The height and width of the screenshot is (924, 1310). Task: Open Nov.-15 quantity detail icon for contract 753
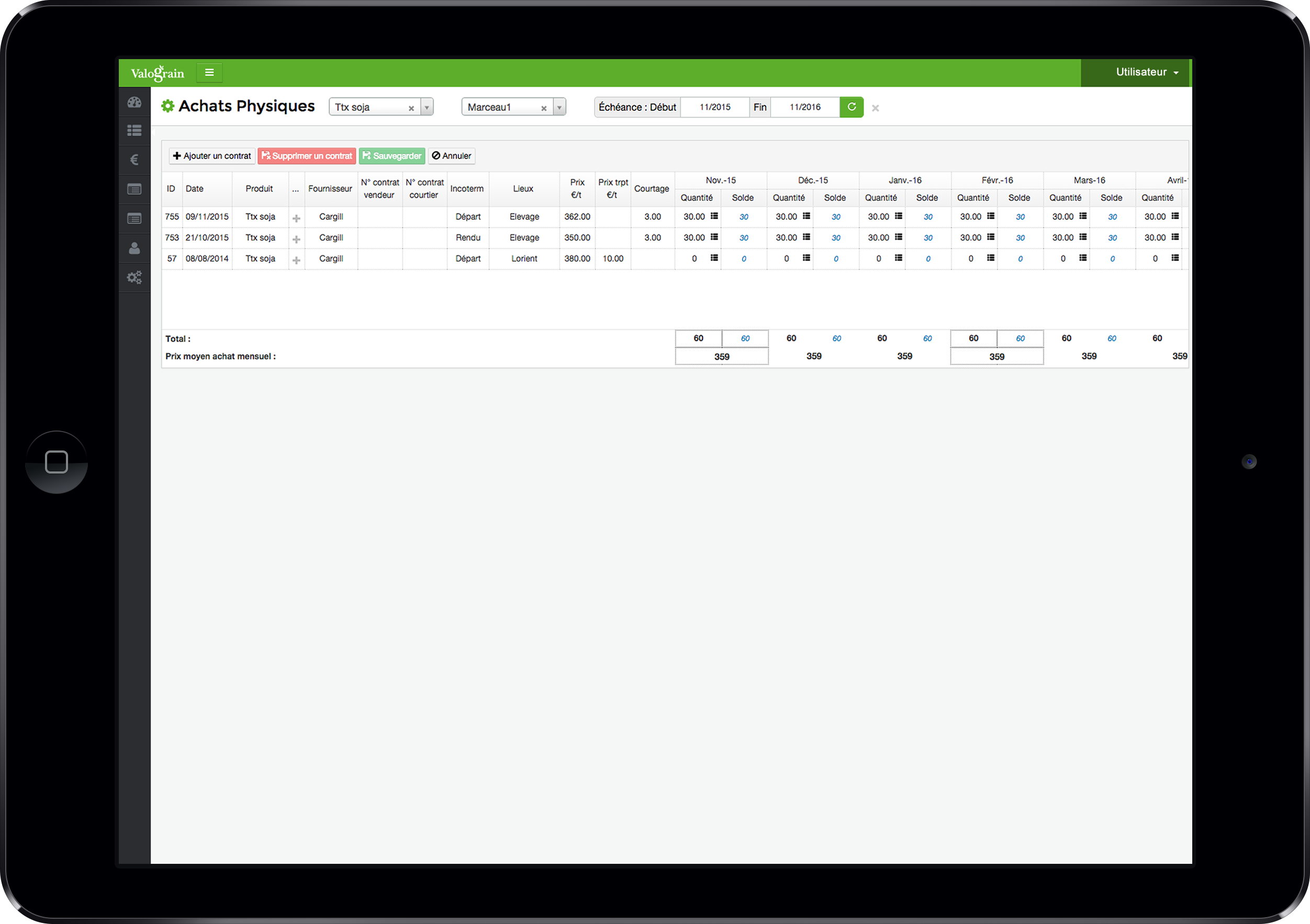point(714,237)
